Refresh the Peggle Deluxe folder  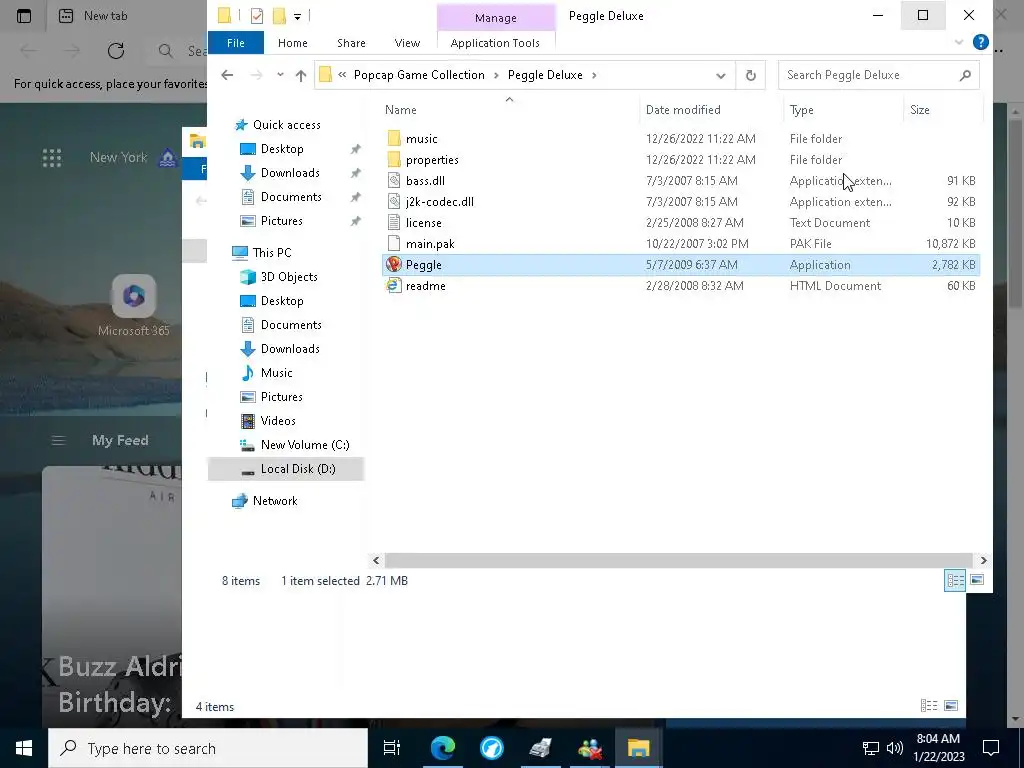coord(751,75)
